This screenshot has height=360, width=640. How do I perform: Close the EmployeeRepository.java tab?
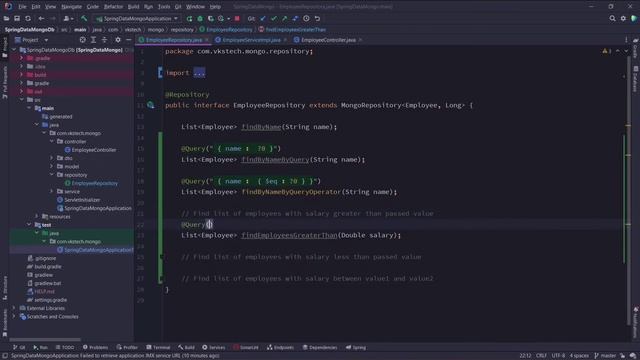[x=207, y=40]
